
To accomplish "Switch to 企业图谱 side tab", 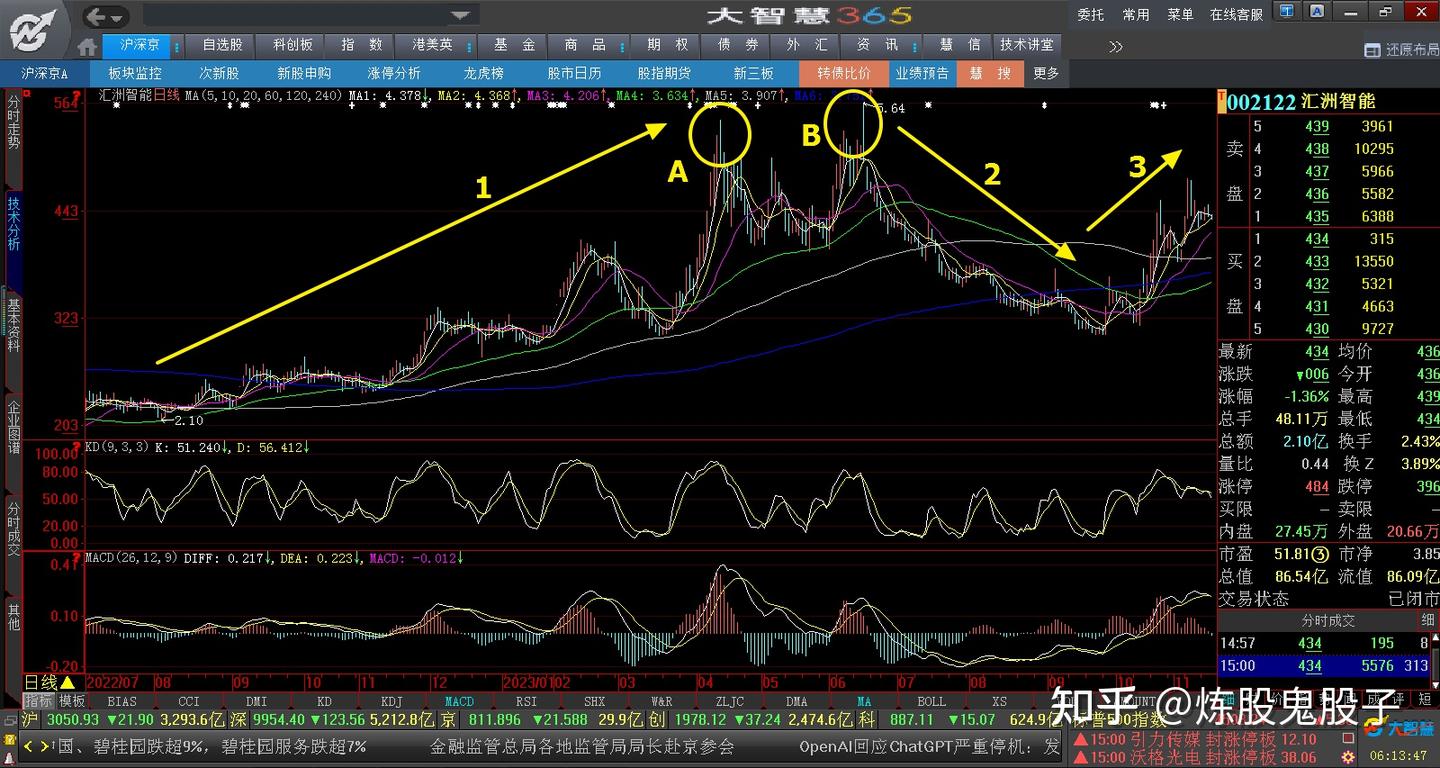I will click(13, 427).
